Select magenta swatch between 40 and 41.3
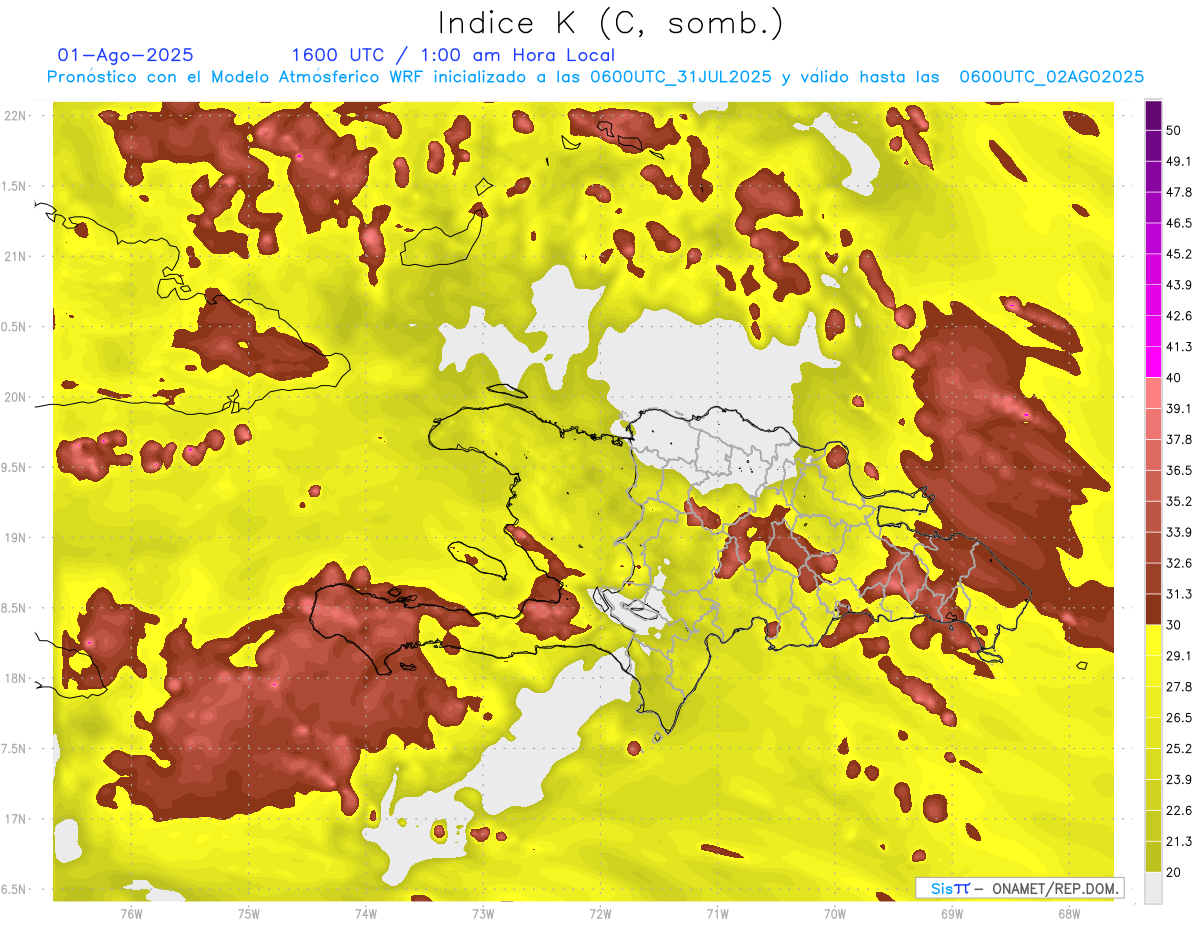Image resolution: width=1200 pixels, height=927 pixels. point(1153,362)
